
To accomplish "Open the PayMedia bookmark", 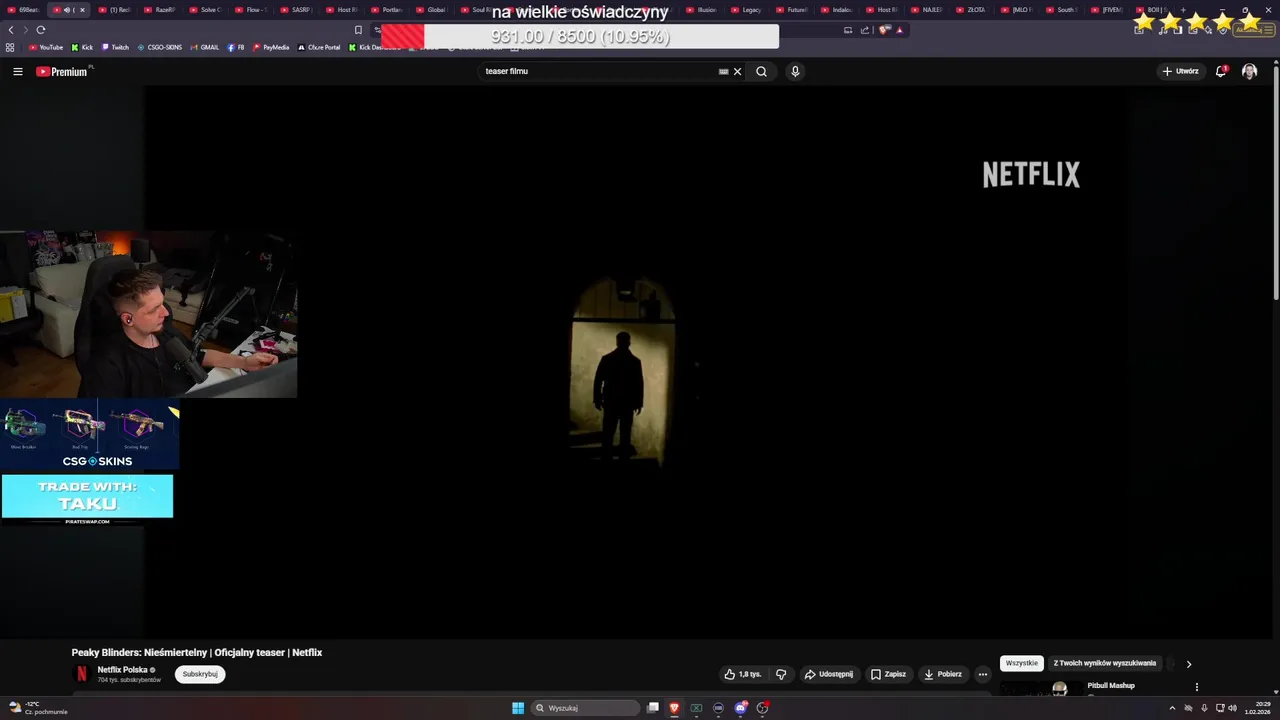I will click(x=271, y=47).
